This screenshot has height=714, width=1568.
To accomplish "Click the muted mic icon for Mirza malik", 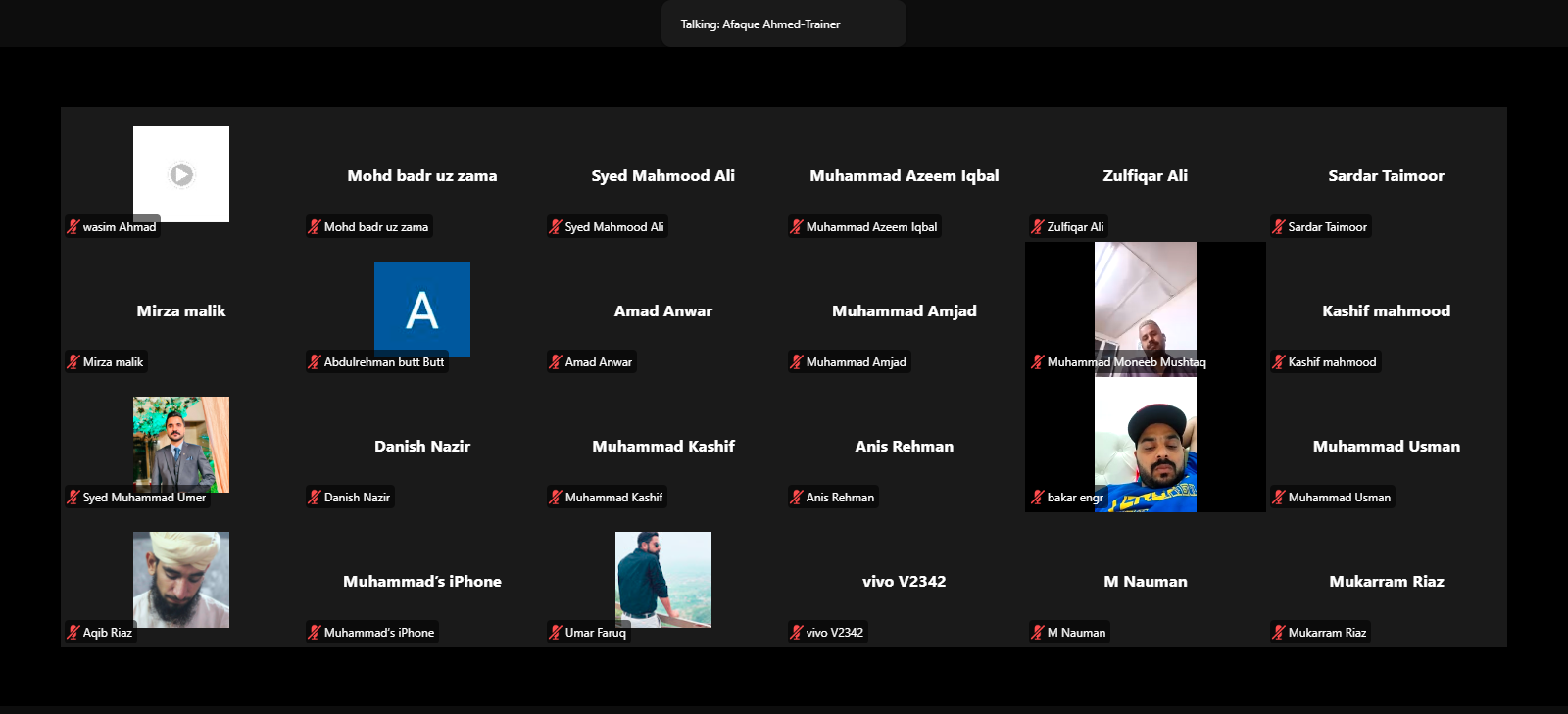I will [73, 362].
